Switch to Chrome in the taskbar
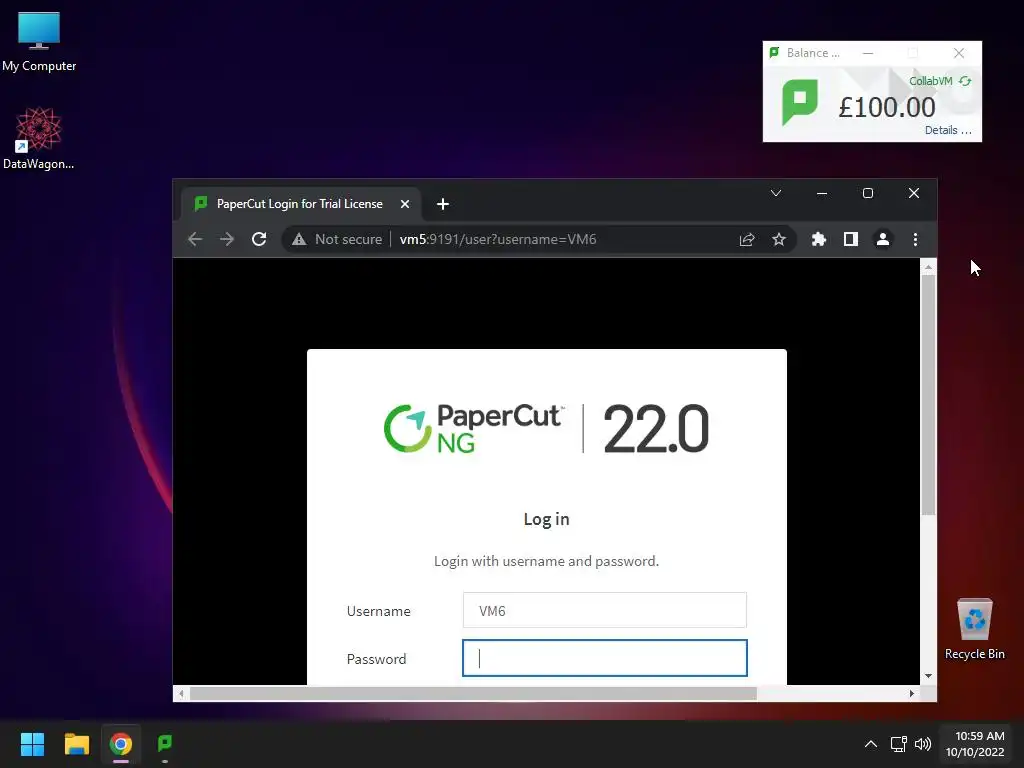 click(x=121, y=744)
